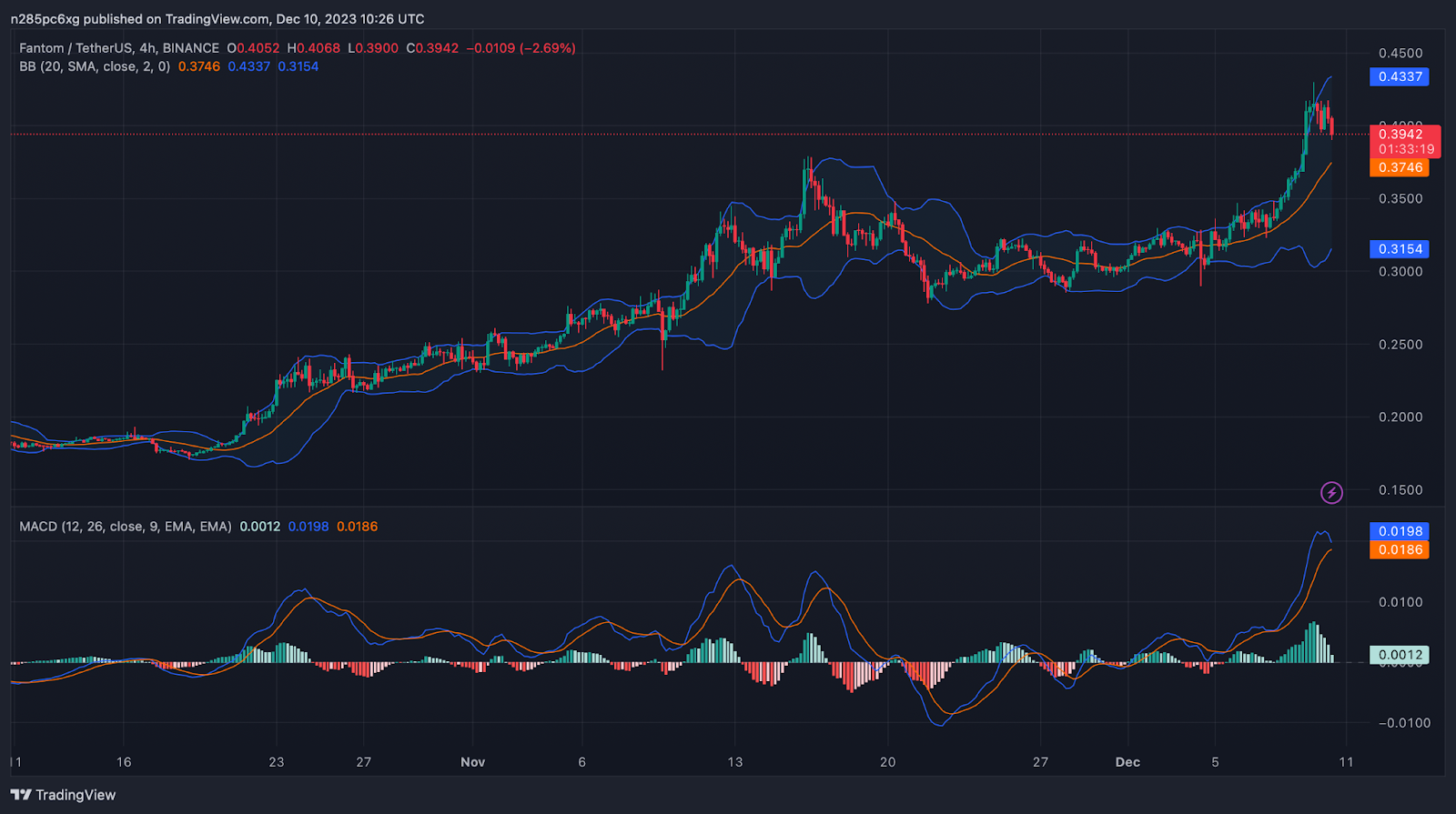Click the O0.4052 open value
1456x814 pixels.
coord(253,48)
